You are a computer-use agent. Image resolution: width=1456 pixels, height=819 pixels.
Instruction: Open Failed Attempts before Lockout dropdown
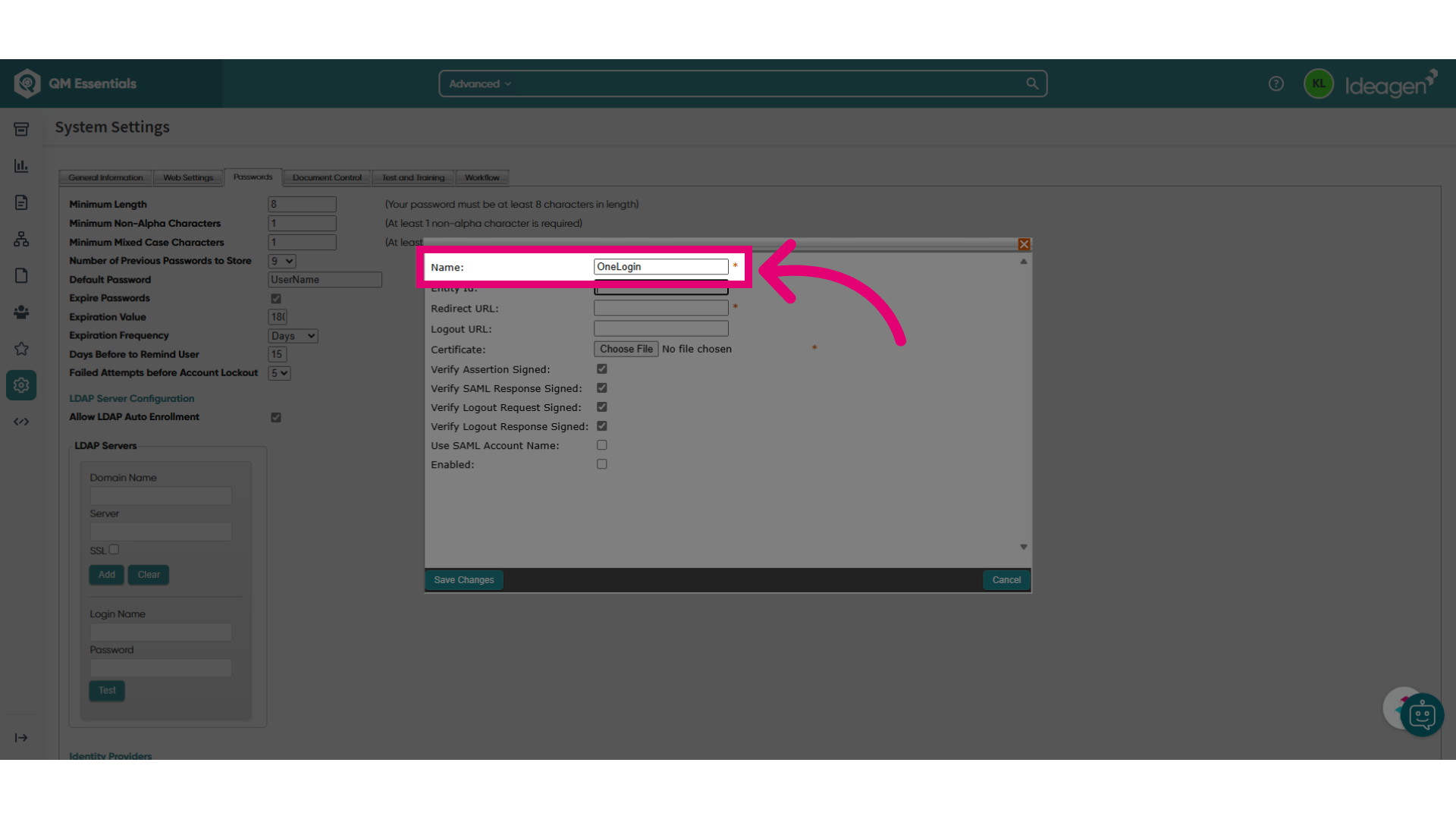[x=279, y=373]
